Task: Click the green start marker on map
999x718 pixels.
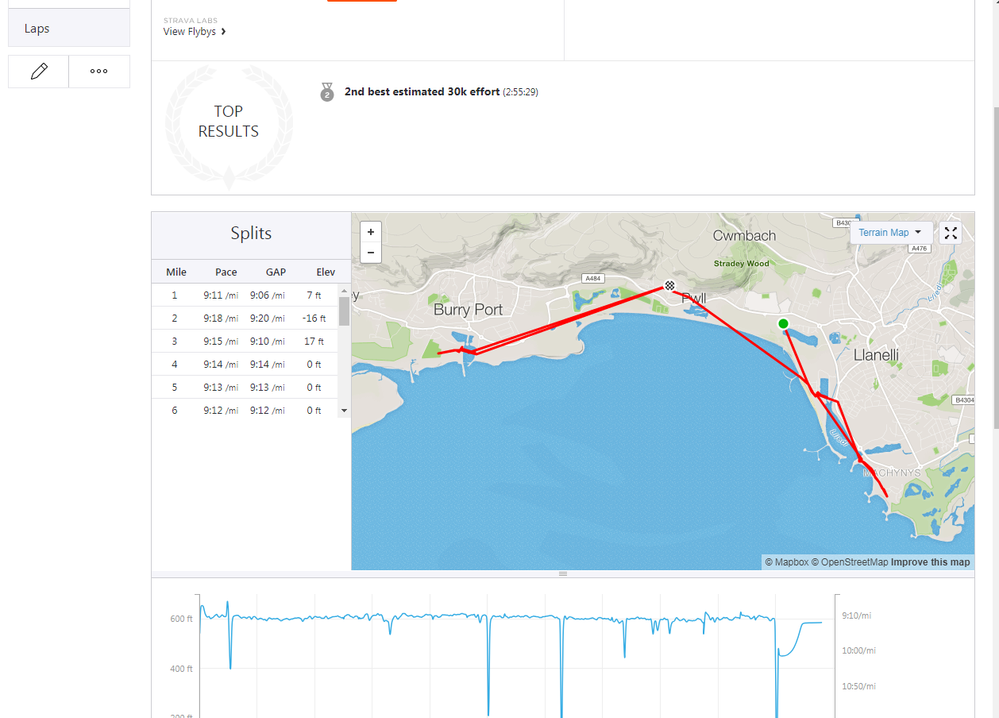Action: pos(783,324)
